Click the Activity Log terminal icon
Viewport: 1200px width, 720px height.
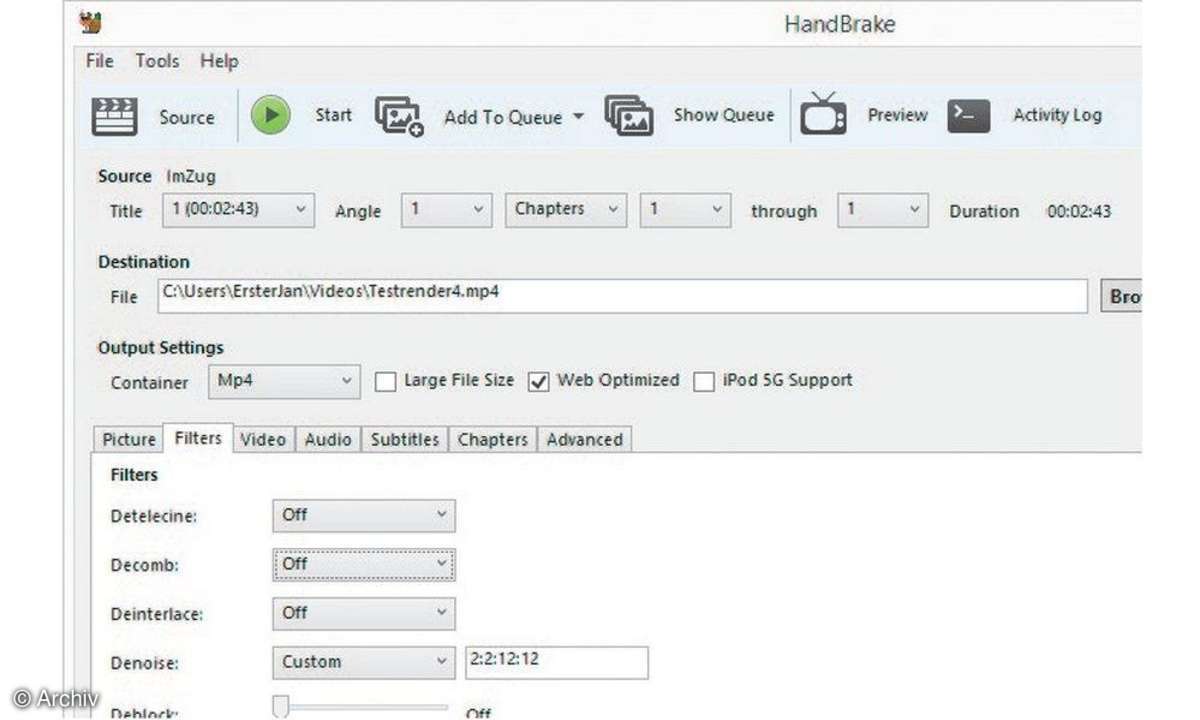coord(969,116)
